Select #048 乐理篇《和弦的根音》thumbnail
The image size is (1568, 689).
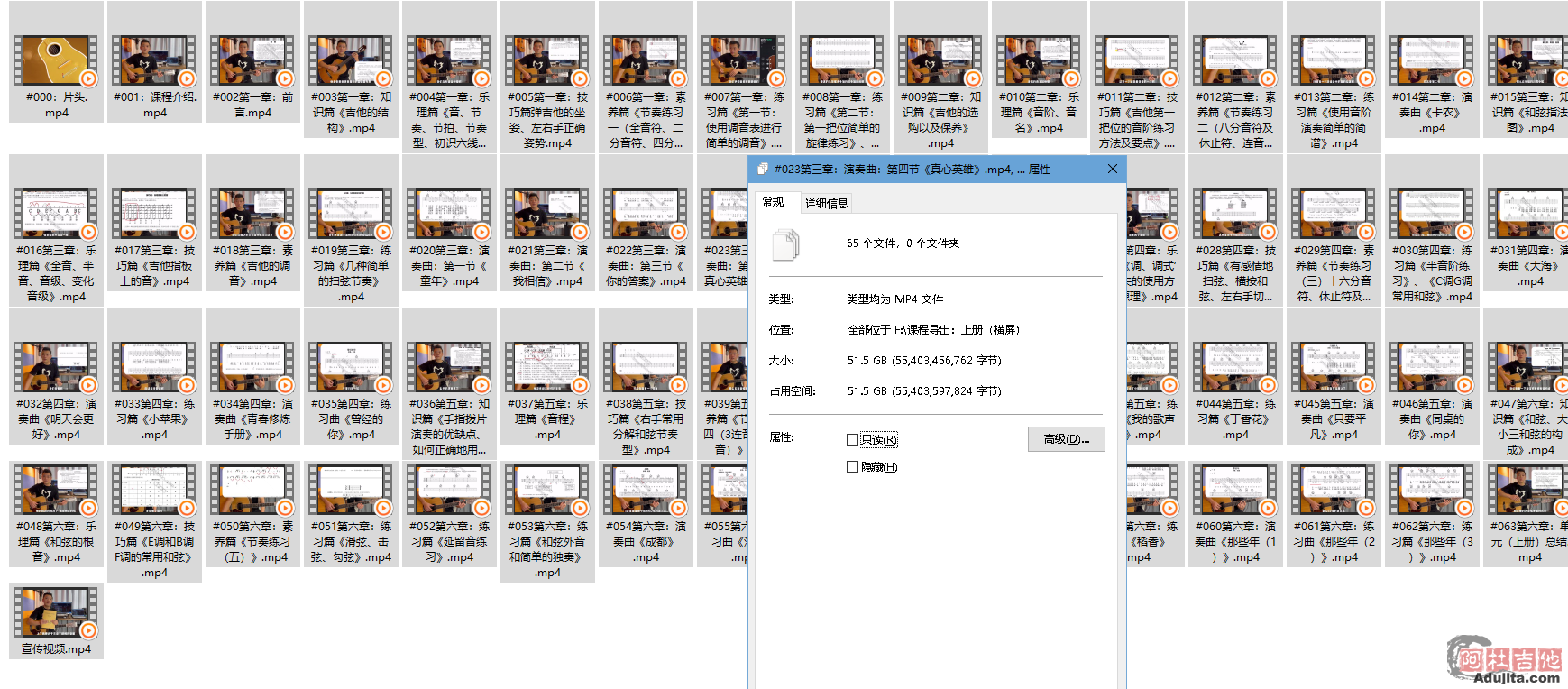click(x=56, y=490)
